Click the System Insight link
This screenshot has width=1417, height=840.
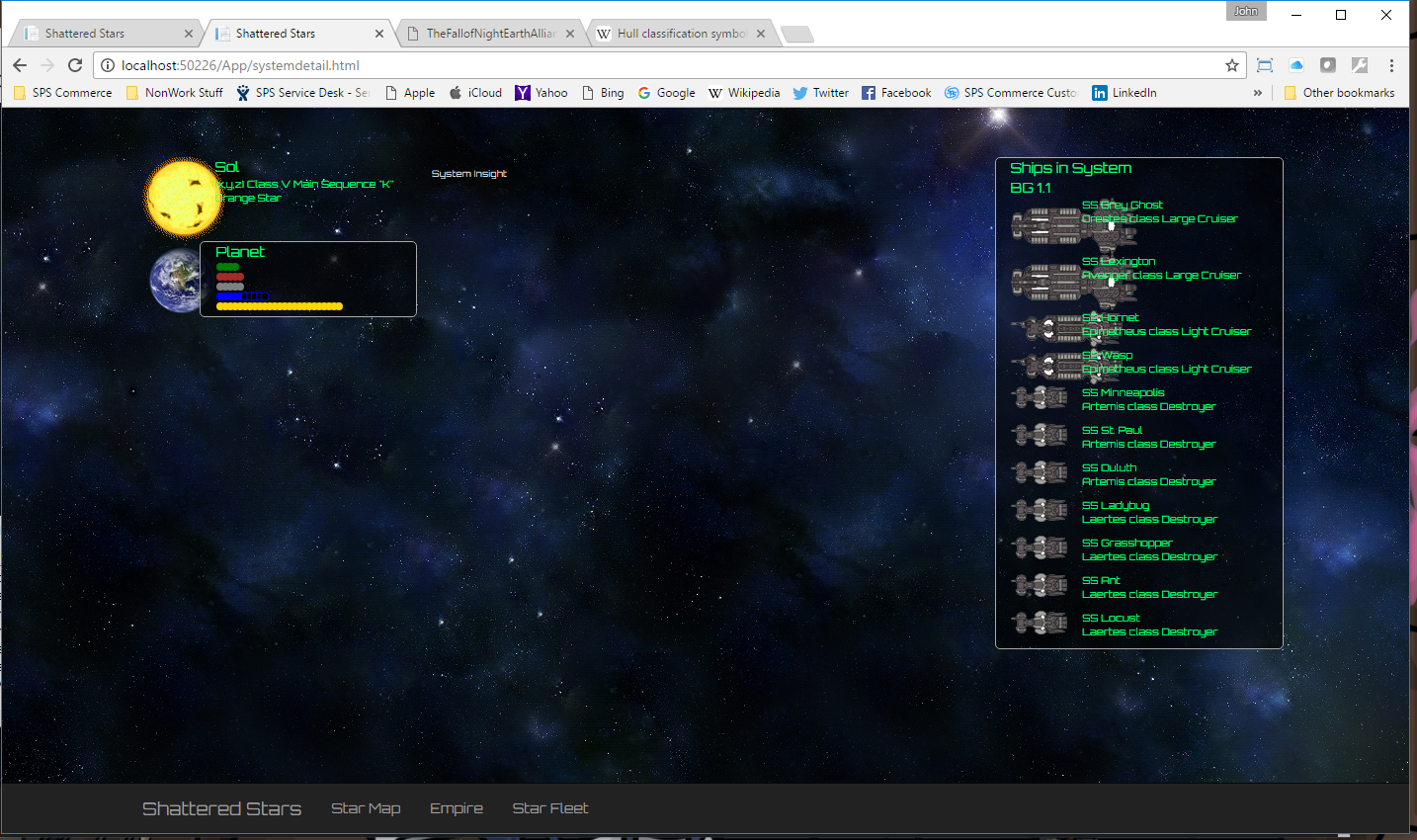(468, 174)
